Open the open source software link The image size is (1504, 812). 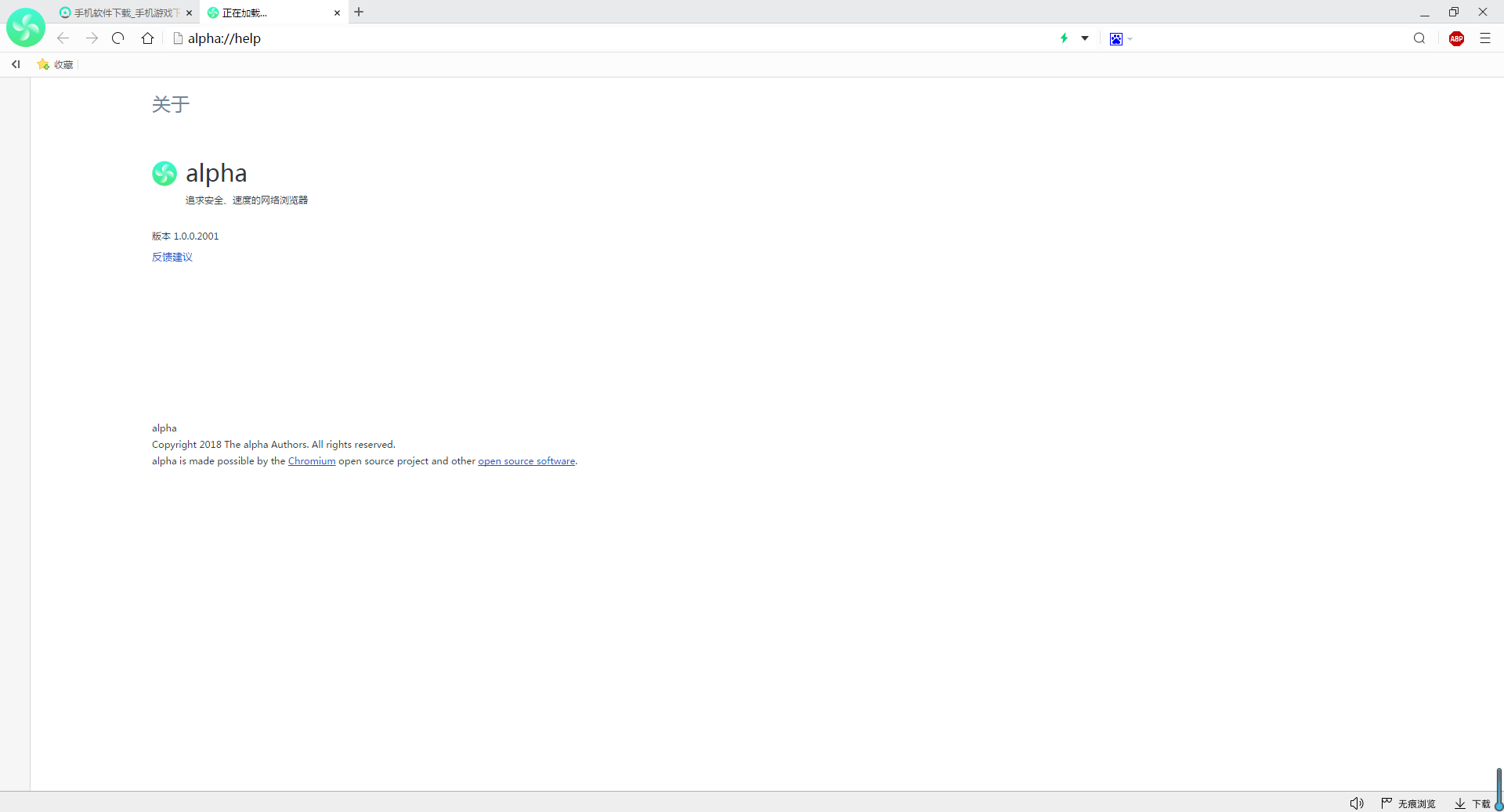(526, 461)
